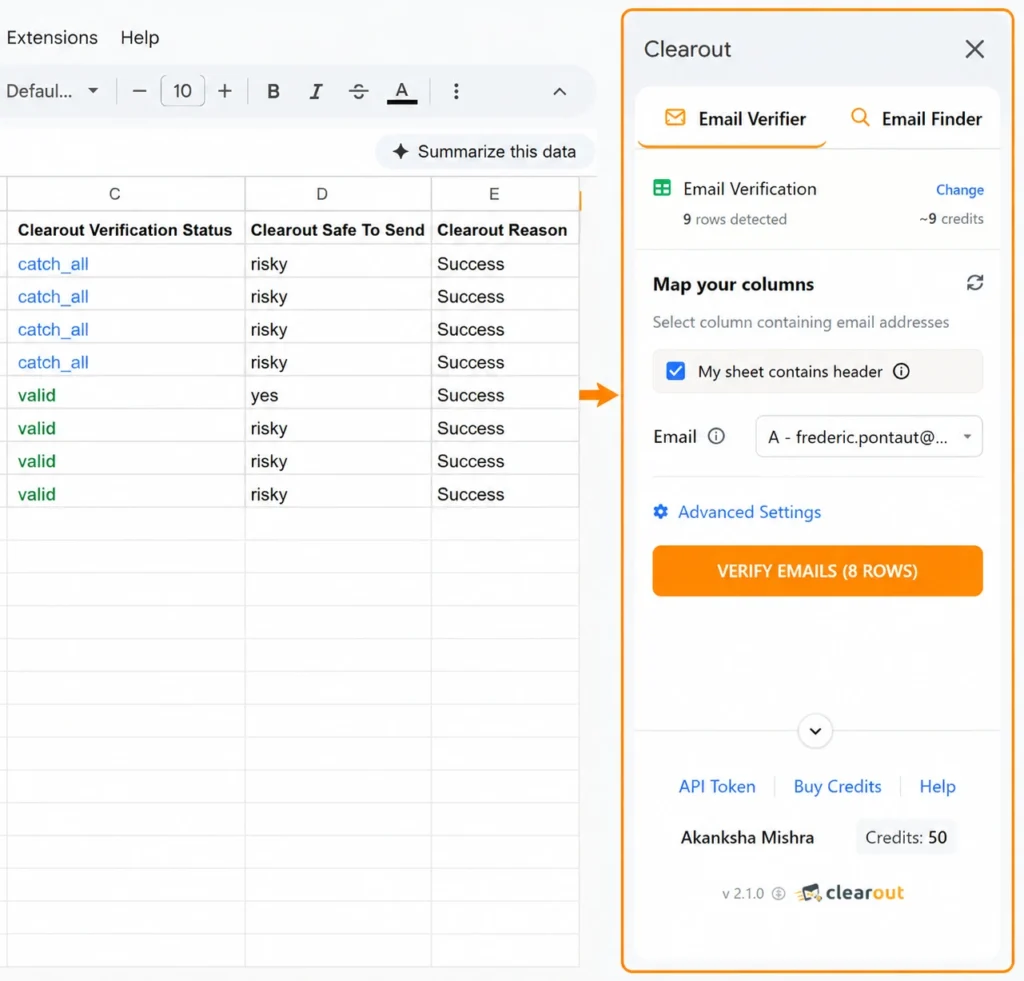Toggle italic formatting
This screenshot has height=981, width=1024.
tap(316, 91)
